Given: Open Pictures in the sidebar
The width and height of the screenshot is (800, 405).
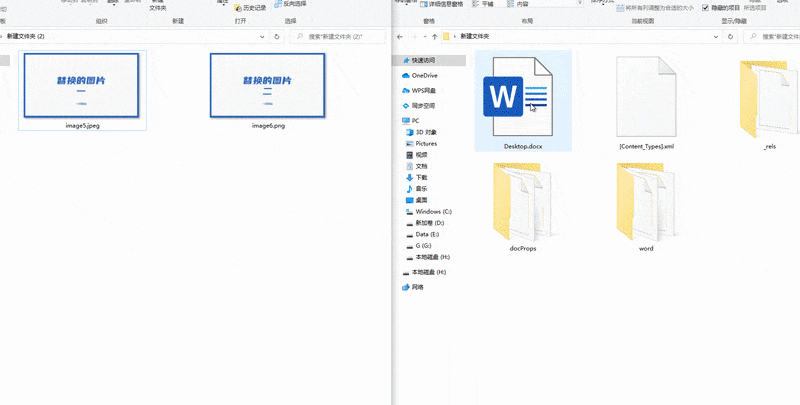Looking at the screenshot, I should [x=421, y=143].
